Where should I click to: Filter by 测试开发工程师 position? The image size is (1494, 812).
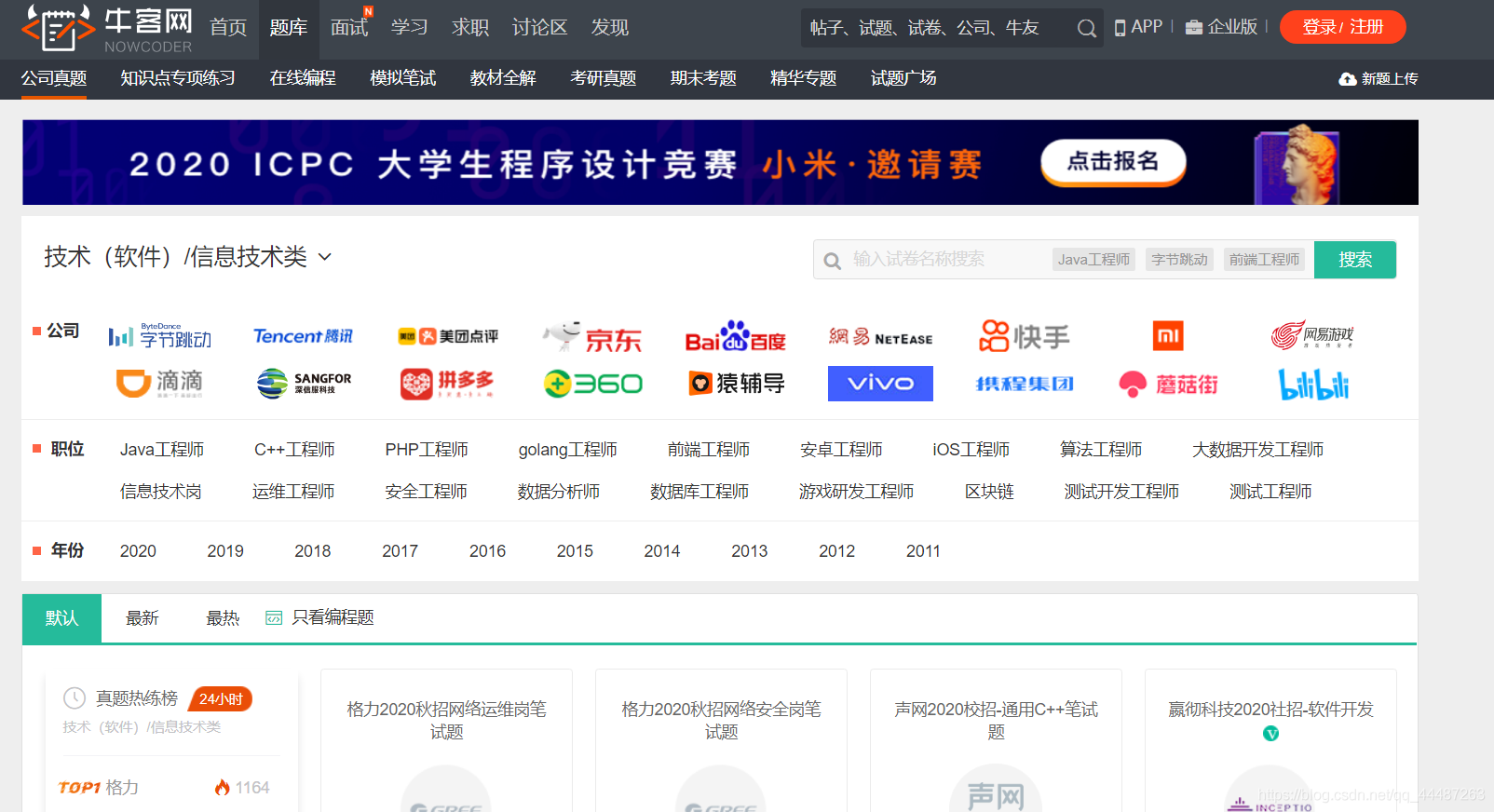click(x=1121, y=492)
